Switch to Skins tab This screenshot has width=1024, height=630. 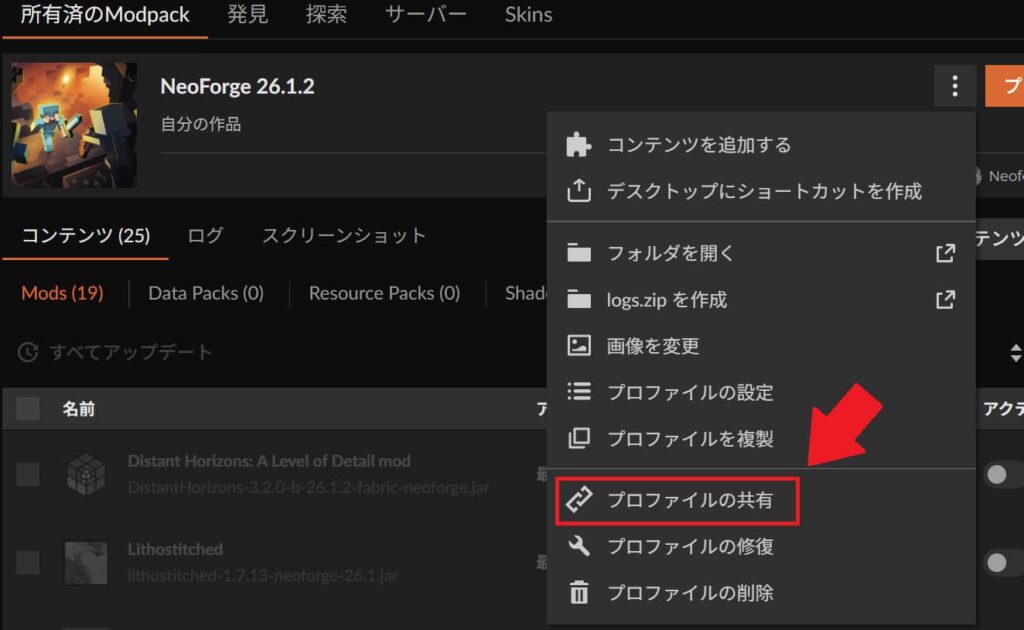(528, 14)
